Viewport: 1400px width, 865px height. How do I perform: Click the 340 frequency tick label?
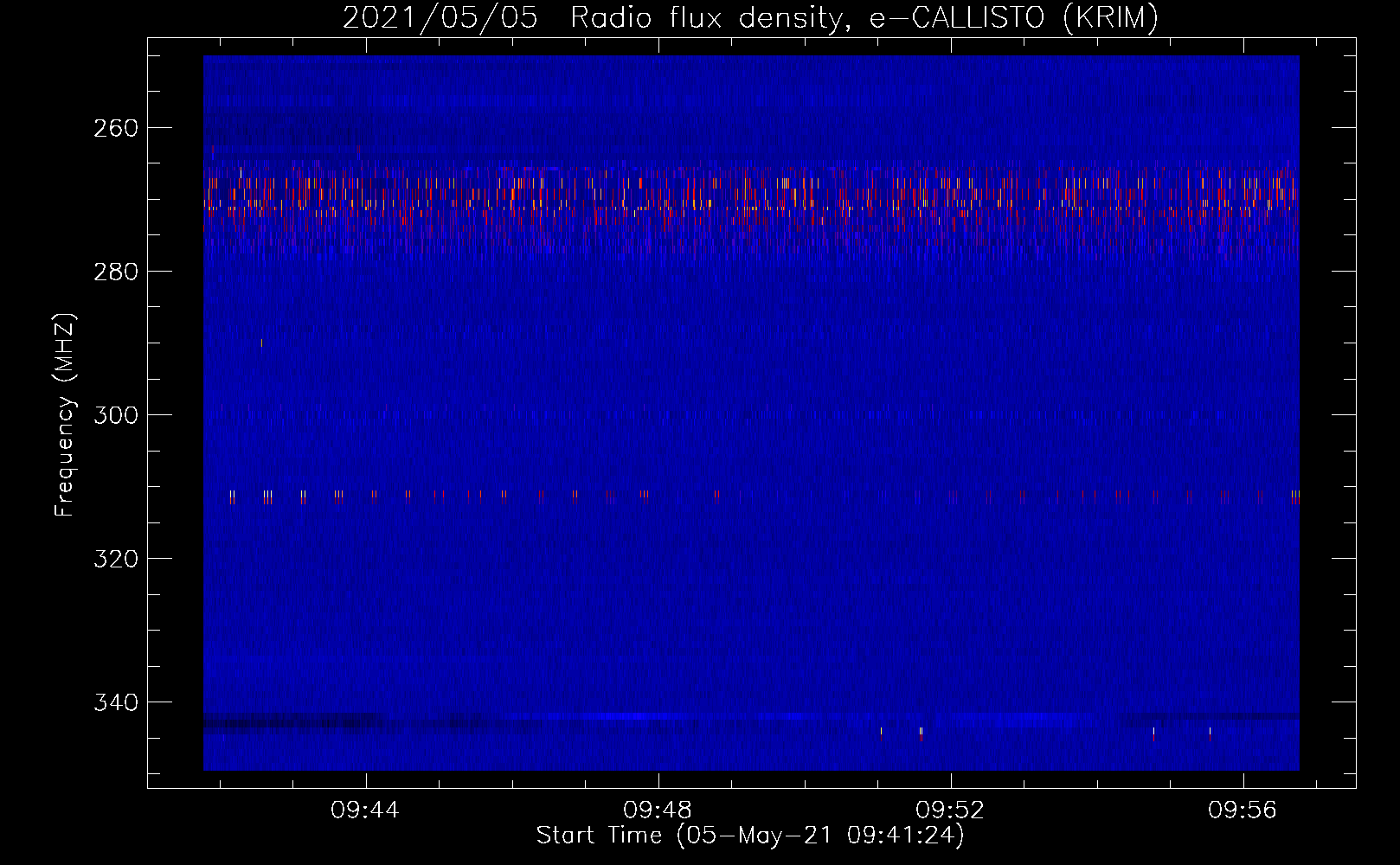(x=116, y=702)
